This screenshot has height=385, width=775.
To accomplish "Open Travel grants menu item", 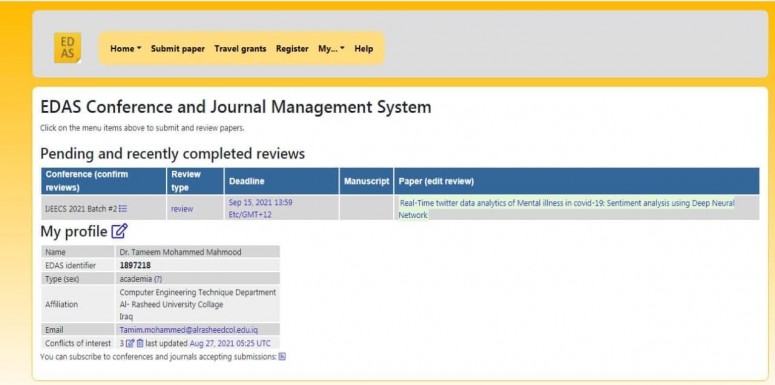I will (x=240, y=48).
